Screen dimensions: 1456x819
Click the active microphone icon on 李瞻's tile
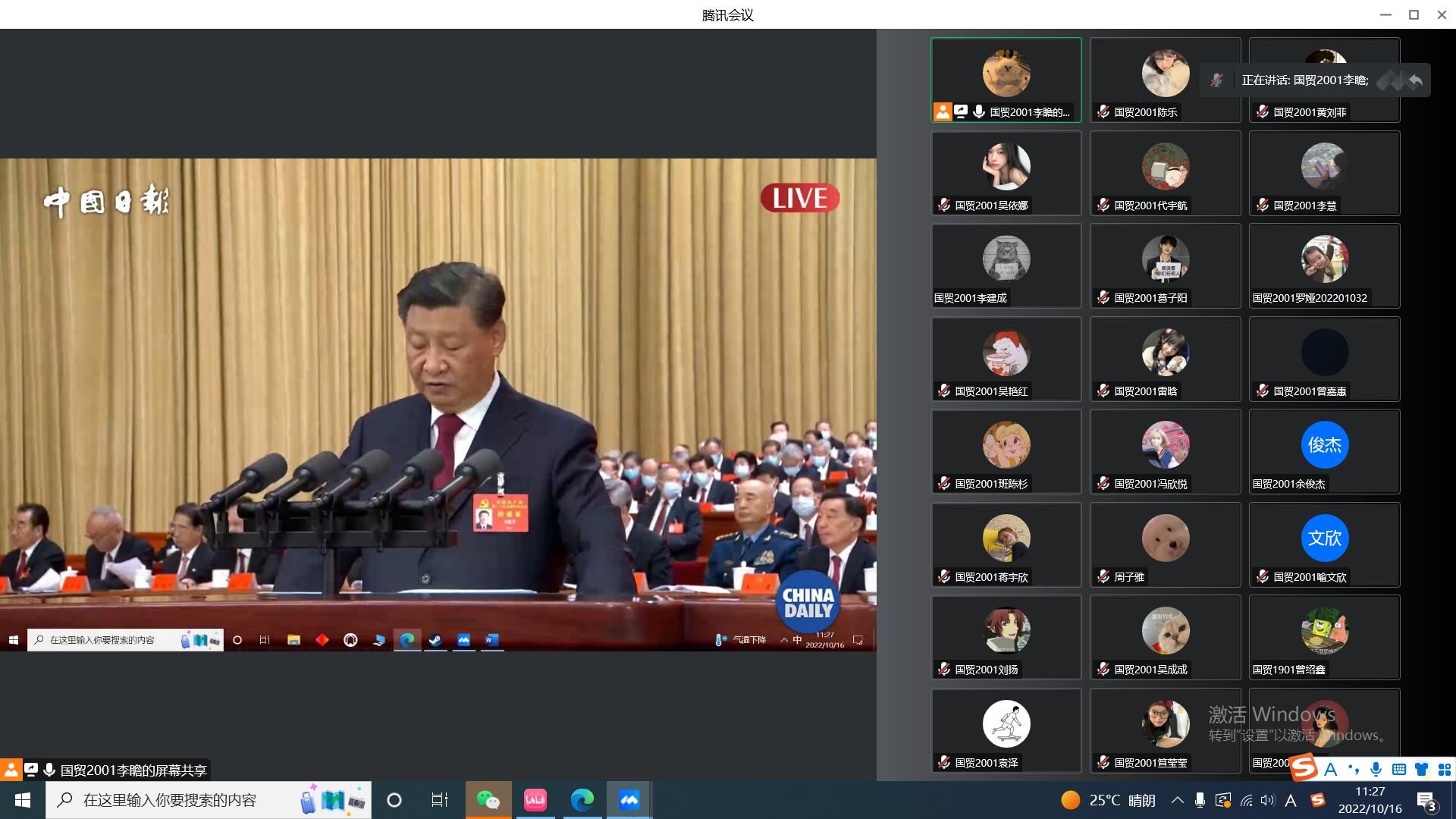coord(979,112)
